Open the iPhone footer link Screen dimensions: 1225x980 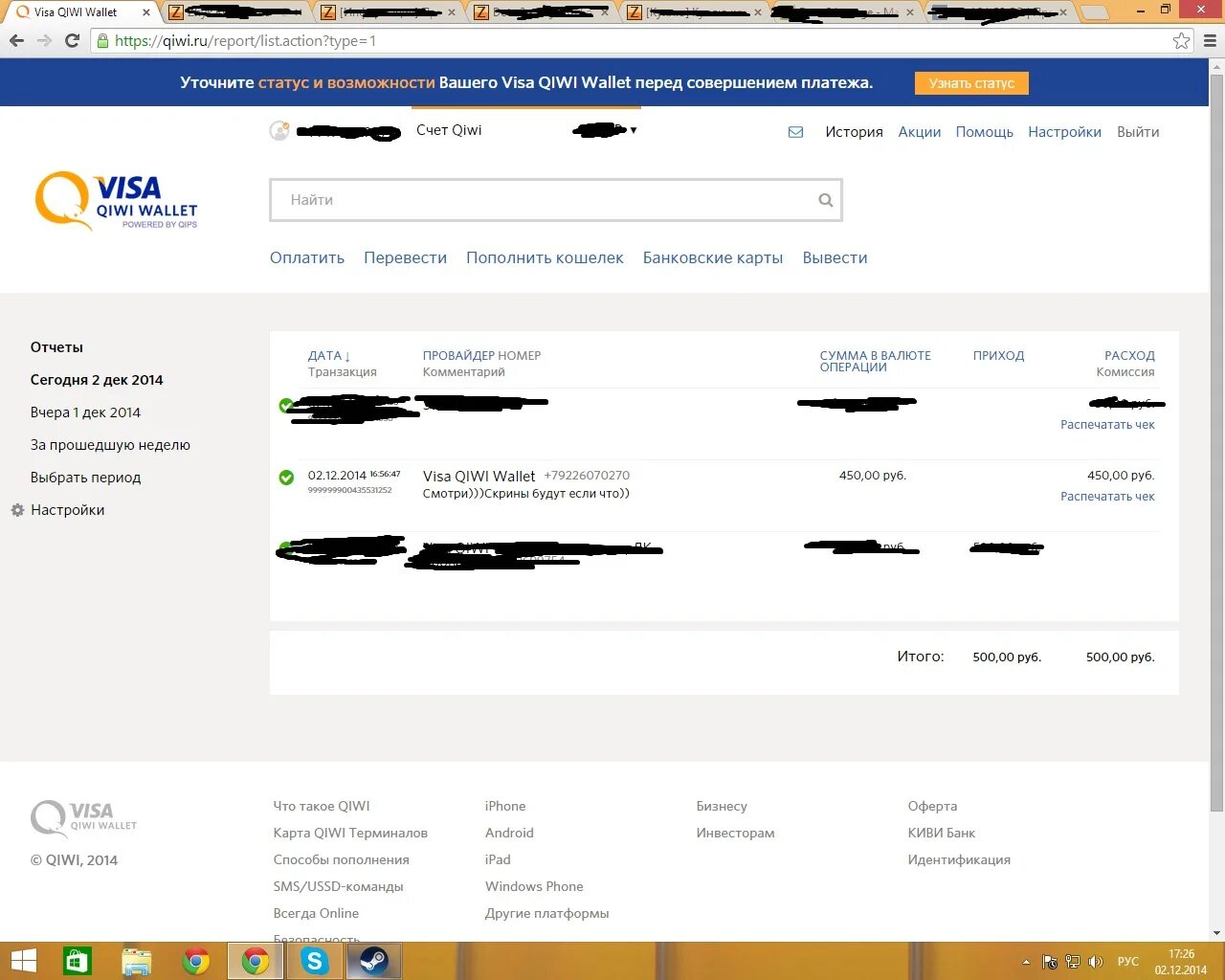[505, 807]
